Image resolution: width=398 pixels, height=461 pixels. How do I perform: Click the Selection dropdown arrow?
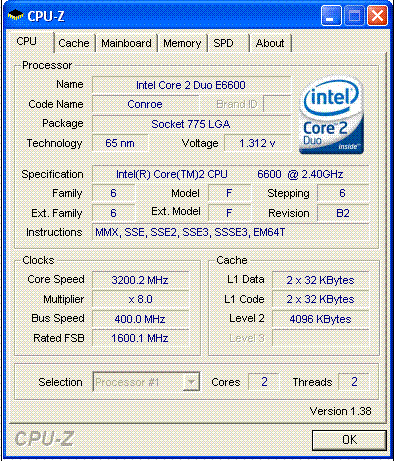[x=191, y=382]
